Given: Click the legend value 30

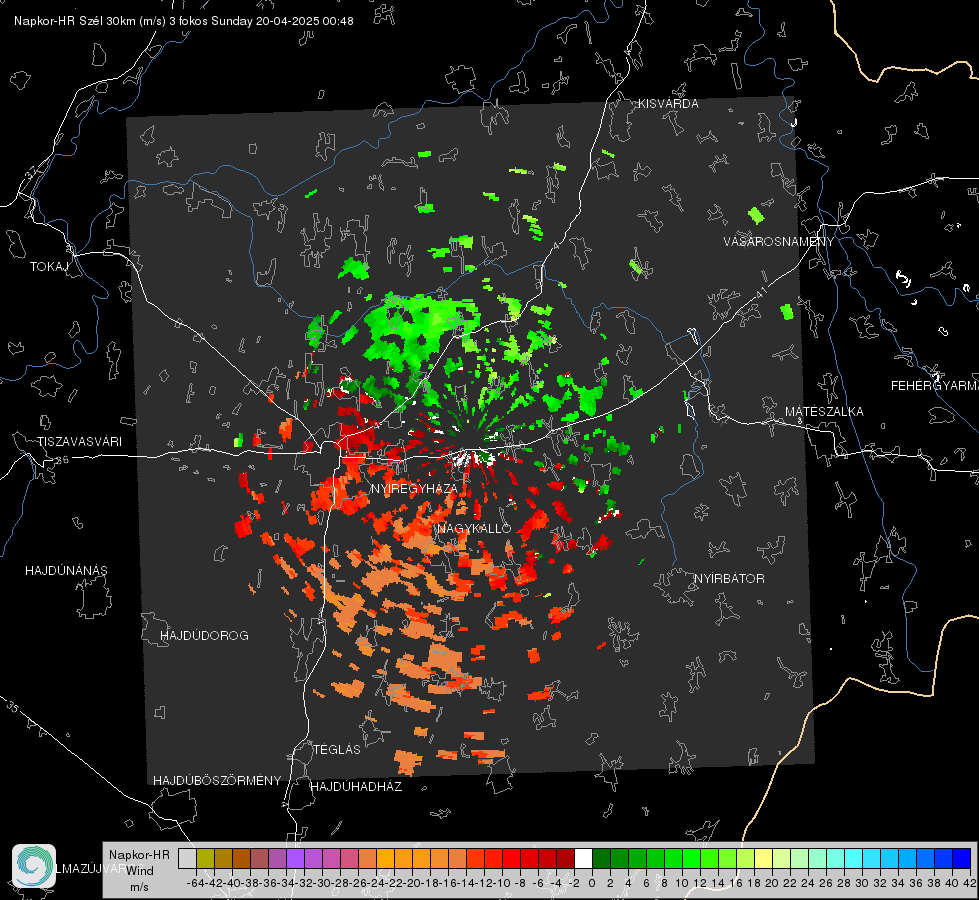Looking at the screenshot, I should pos(862,883).
